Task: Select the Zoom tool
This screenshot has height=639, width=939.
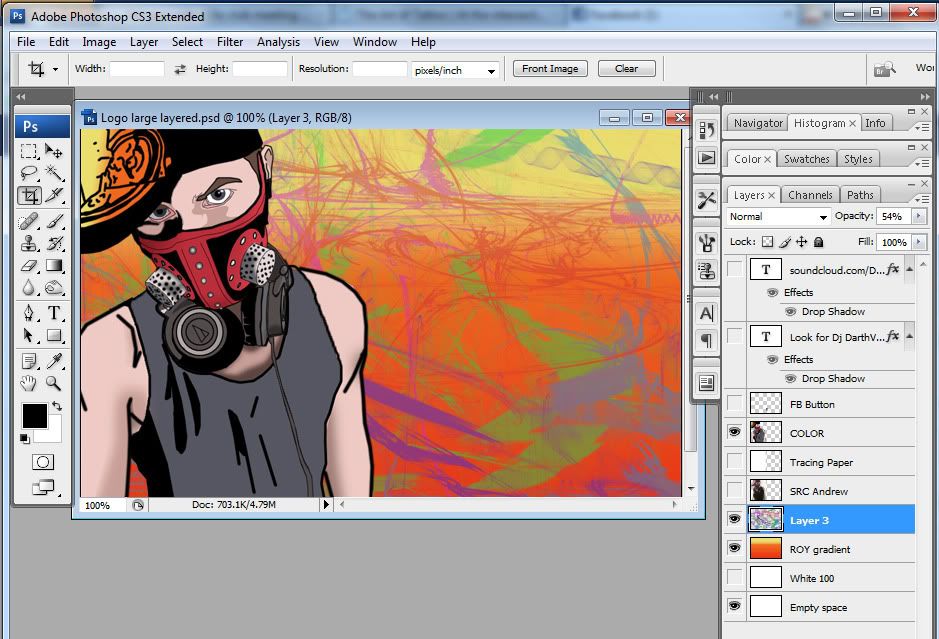Action: pos(54,383)
